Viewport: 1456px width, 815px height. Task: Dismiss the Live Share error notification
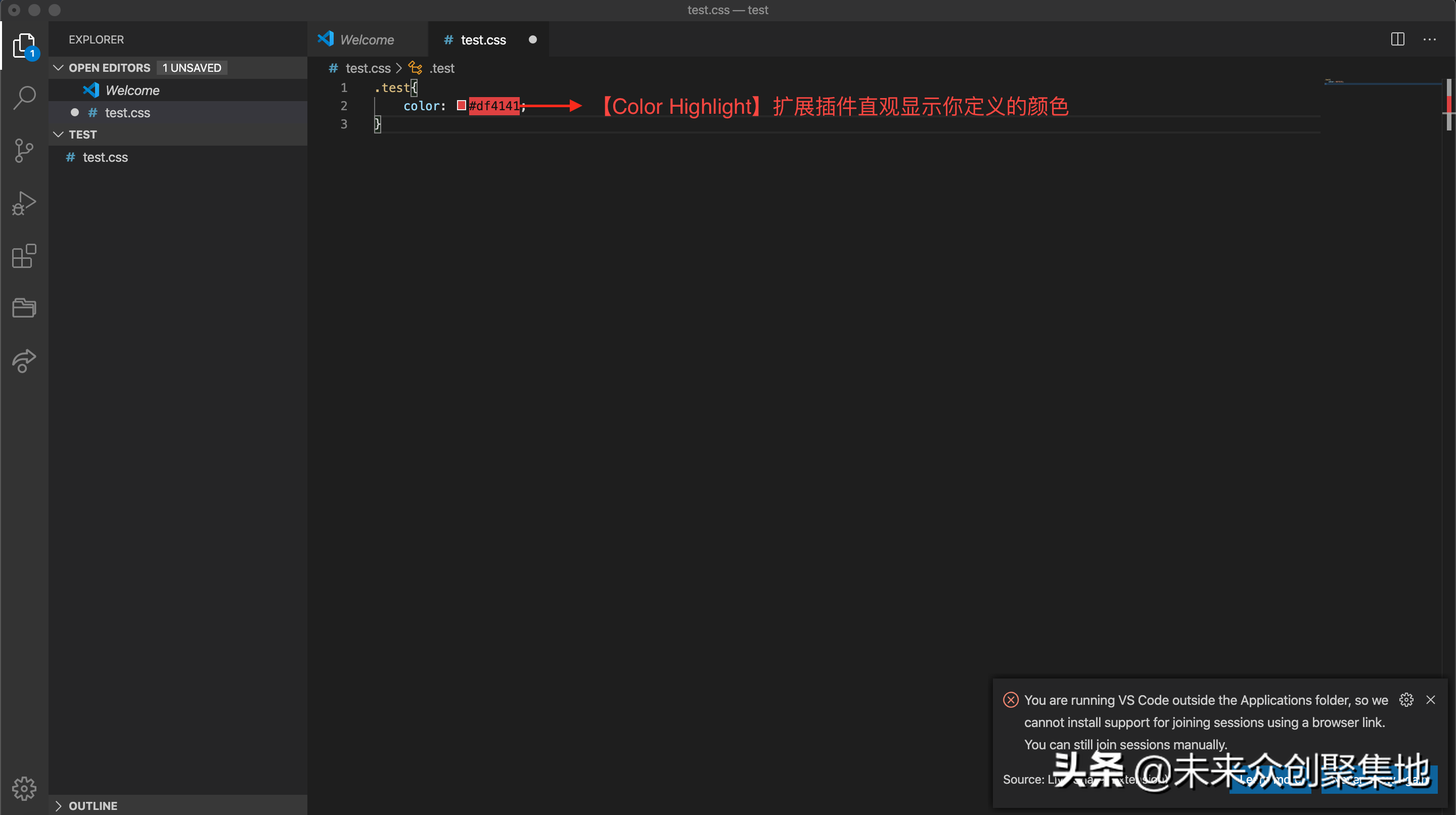[x=1431, y=700]
